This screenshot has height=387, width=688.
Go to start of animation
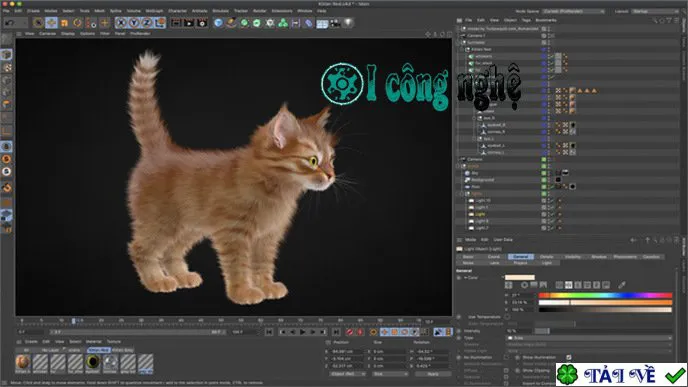pyautogui.click(x=269, y=332)
